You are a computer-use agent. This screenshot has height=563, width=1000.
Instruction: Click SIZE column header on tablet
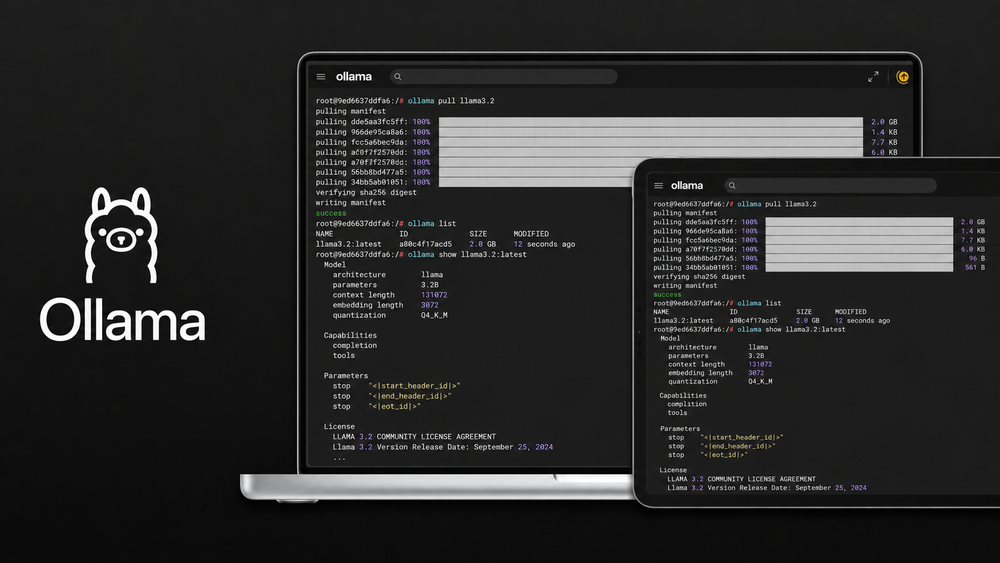804,312
